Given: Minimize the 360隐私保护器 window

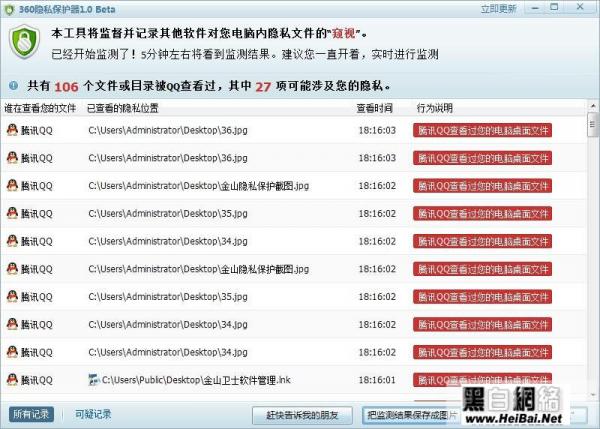Looking at the screenshot, I should 535,8.
